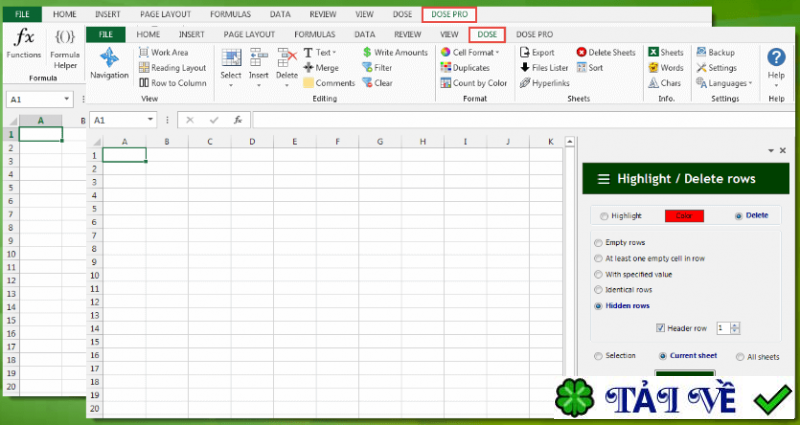Viewport: 800px width, 425px height.
Task: Open the Name Box dropdown in front window
Action: [x=150, y=120]
